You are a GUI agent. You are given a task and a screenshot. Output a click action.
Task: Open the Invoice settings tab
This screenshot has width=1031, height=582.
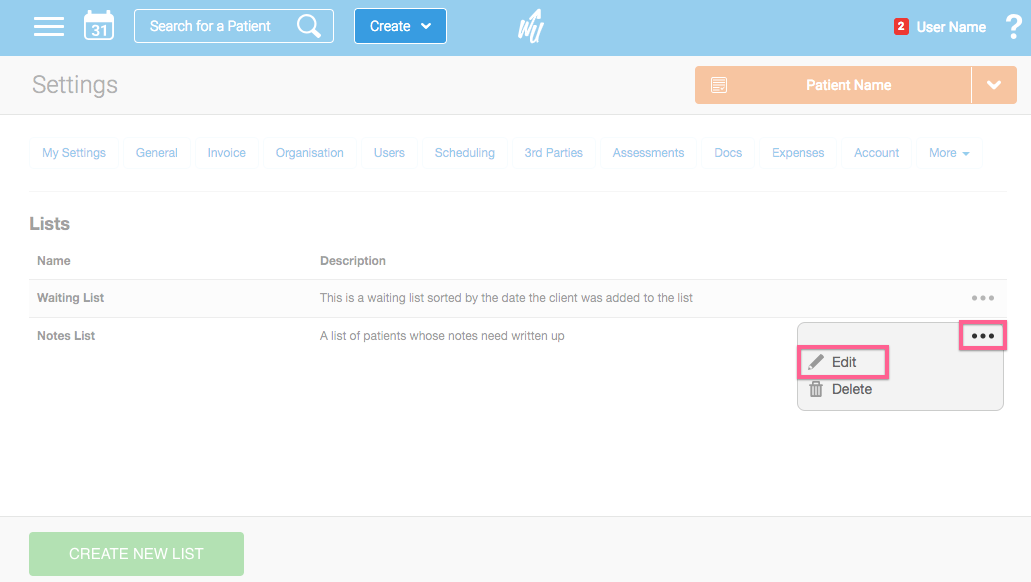[226, 153]
